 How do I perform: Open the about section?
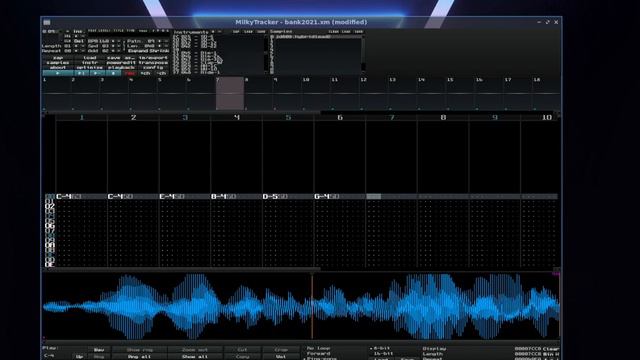(58, 68)
